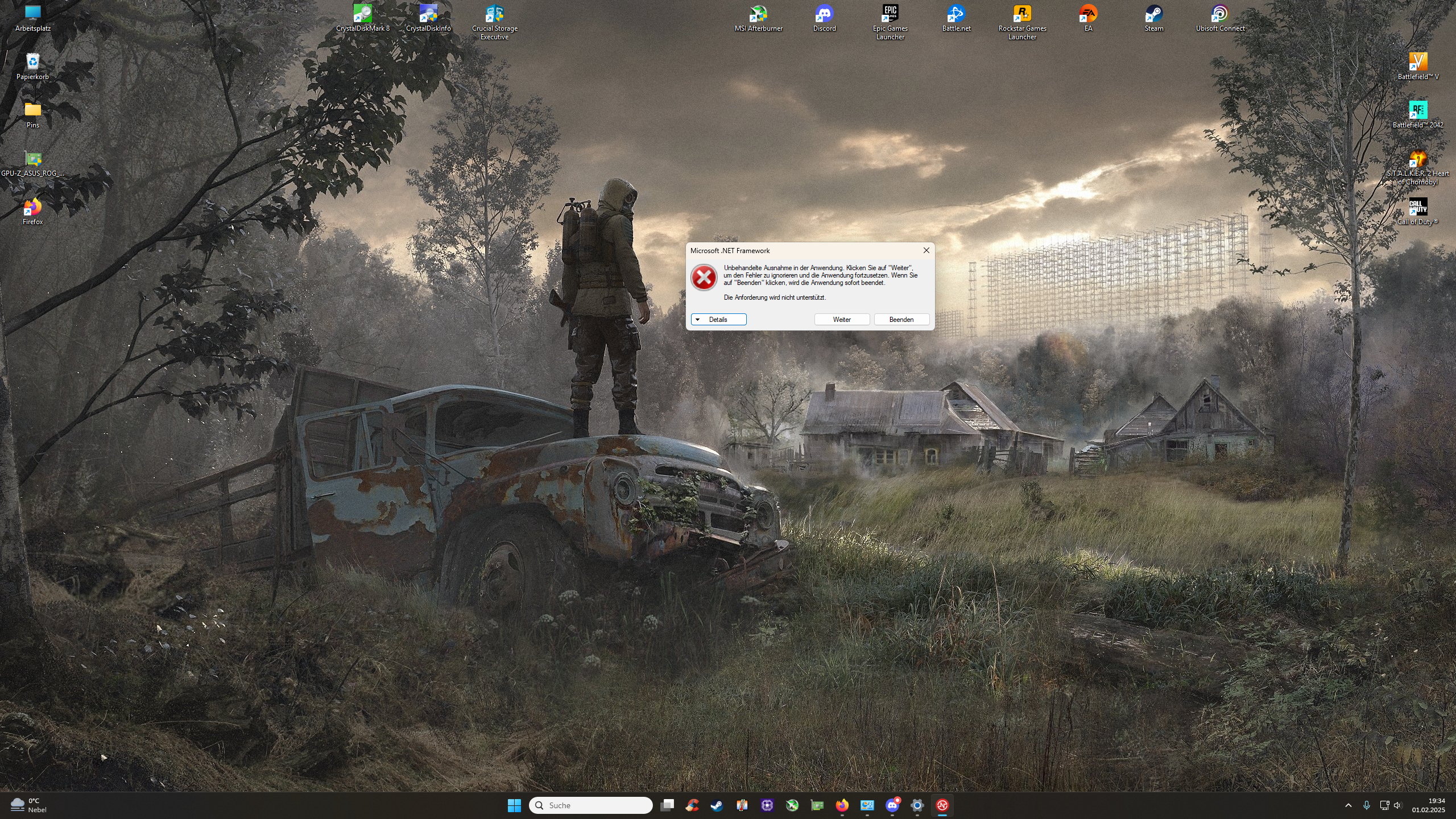Viewport: 1456px width, 819px height.
Task: Click the Beenden button
Action: [x=901, y=320]
